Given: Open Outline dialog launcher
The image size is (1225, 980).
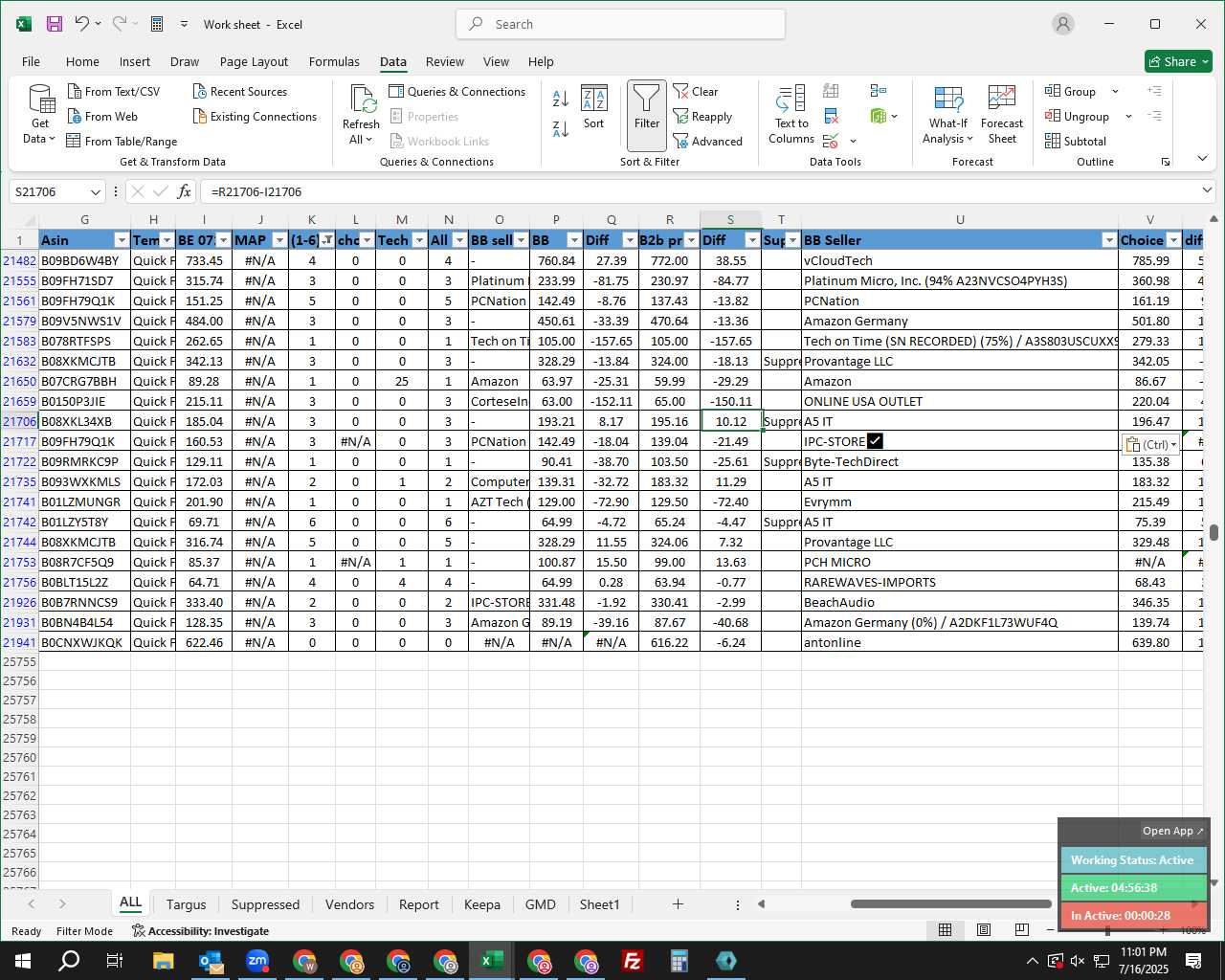Looking at the screenshot, I should point(1166,162).
